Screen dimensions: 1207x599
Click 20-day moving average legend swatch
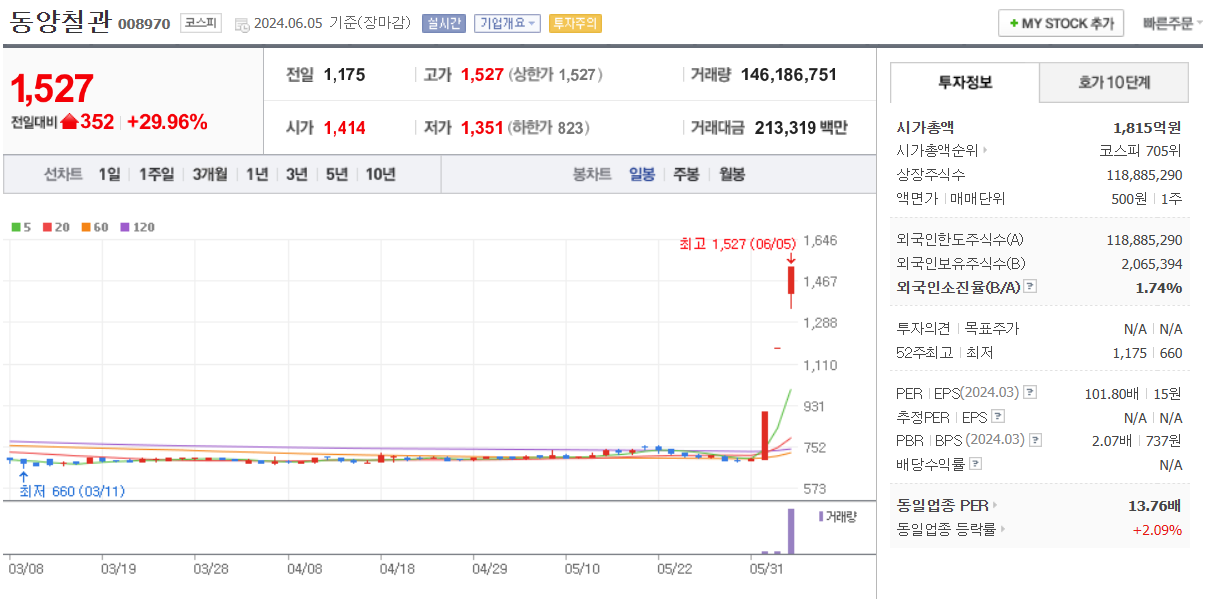point(46,227)
